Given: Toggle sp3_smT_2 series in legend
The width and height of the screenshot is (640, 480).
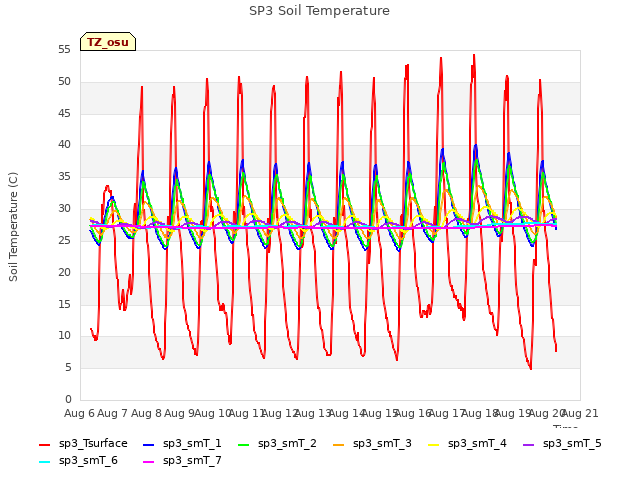Looking at the screenshot, I should coord(277,444).
